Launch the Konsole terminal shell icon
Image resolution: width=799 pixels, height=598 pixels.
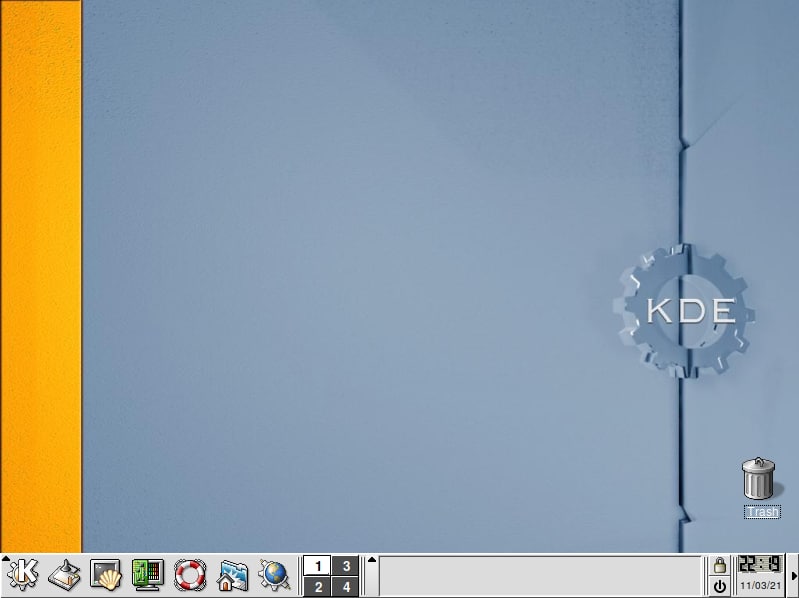(x=106, y=575)
